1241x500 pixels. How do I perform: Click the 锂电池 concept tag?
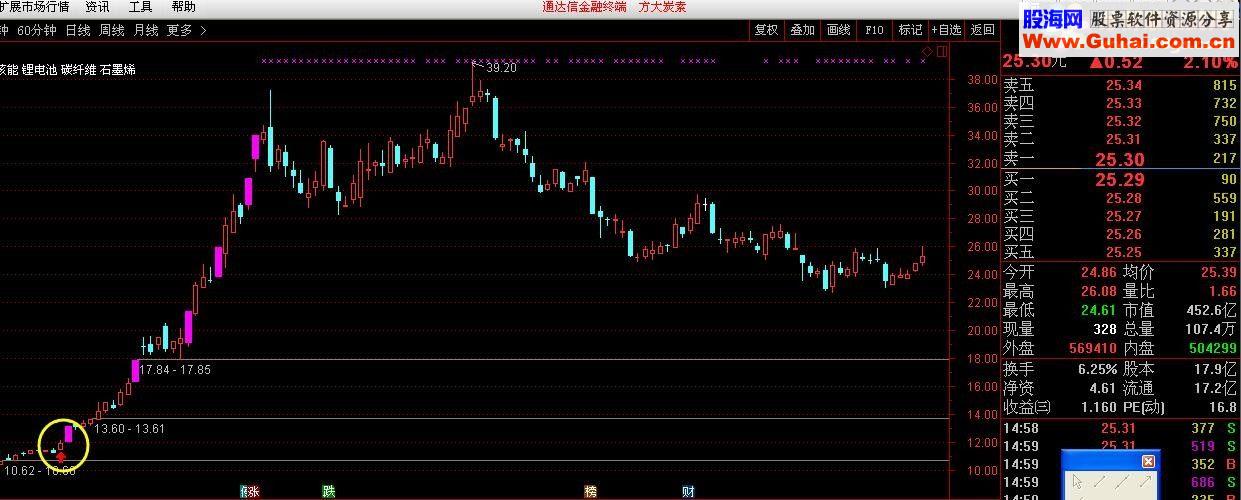[38, 70]
